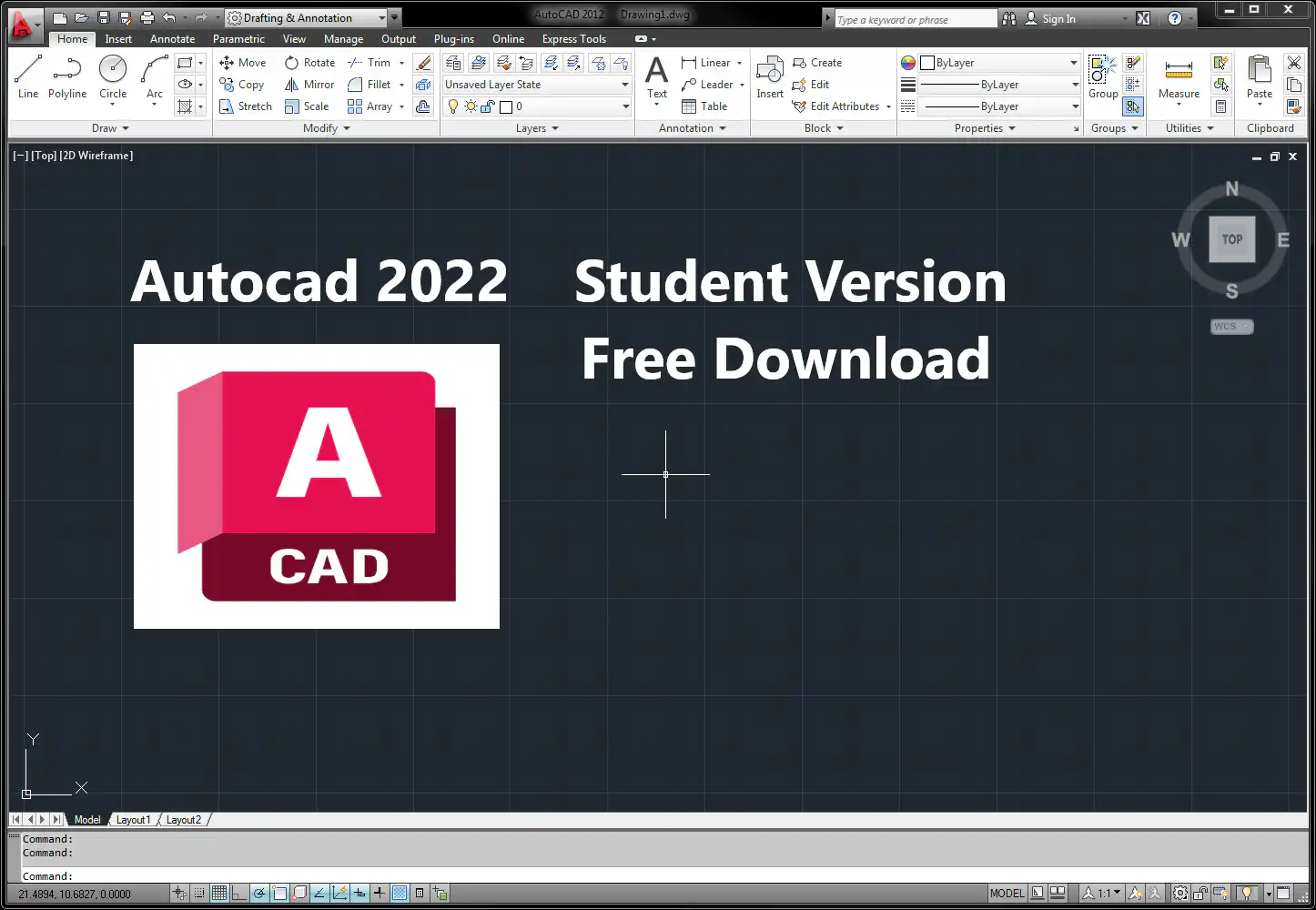Open the layer 0 dropdown list
This screenshot has height=910, width=1316.
537,106
